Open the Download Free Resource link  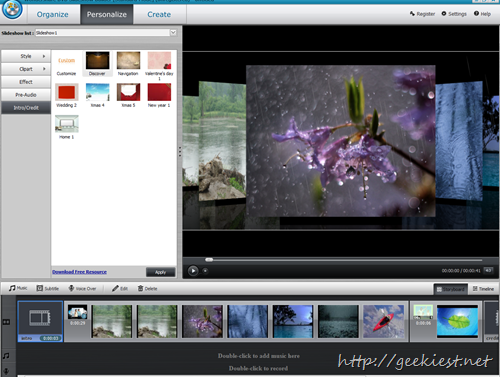(x=79, y=272)
